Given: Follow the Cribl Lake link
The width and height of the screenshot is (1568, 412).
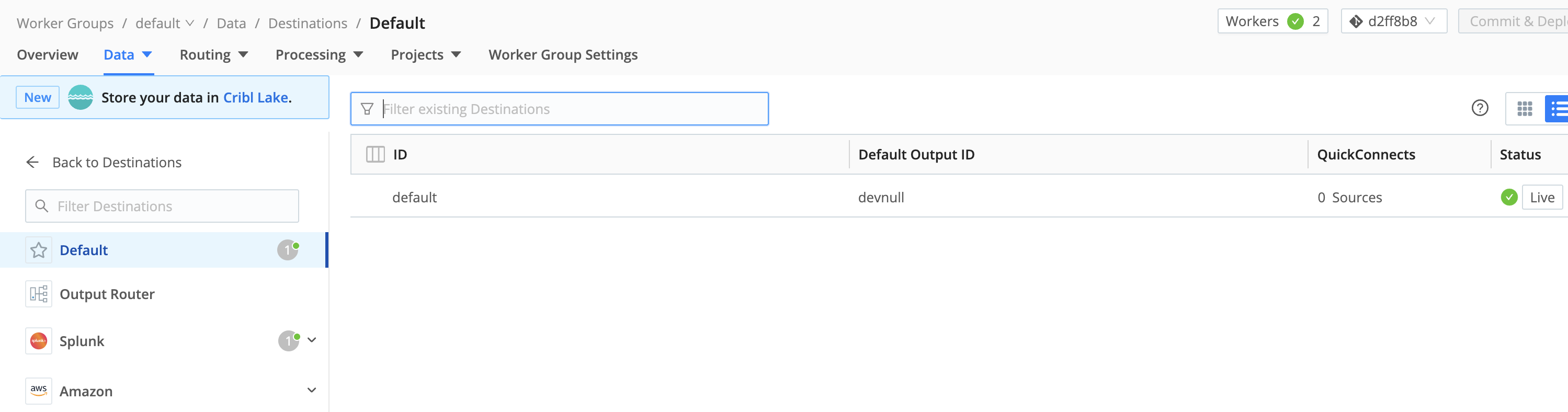Looking at the screenshot, I should (256, 97).
